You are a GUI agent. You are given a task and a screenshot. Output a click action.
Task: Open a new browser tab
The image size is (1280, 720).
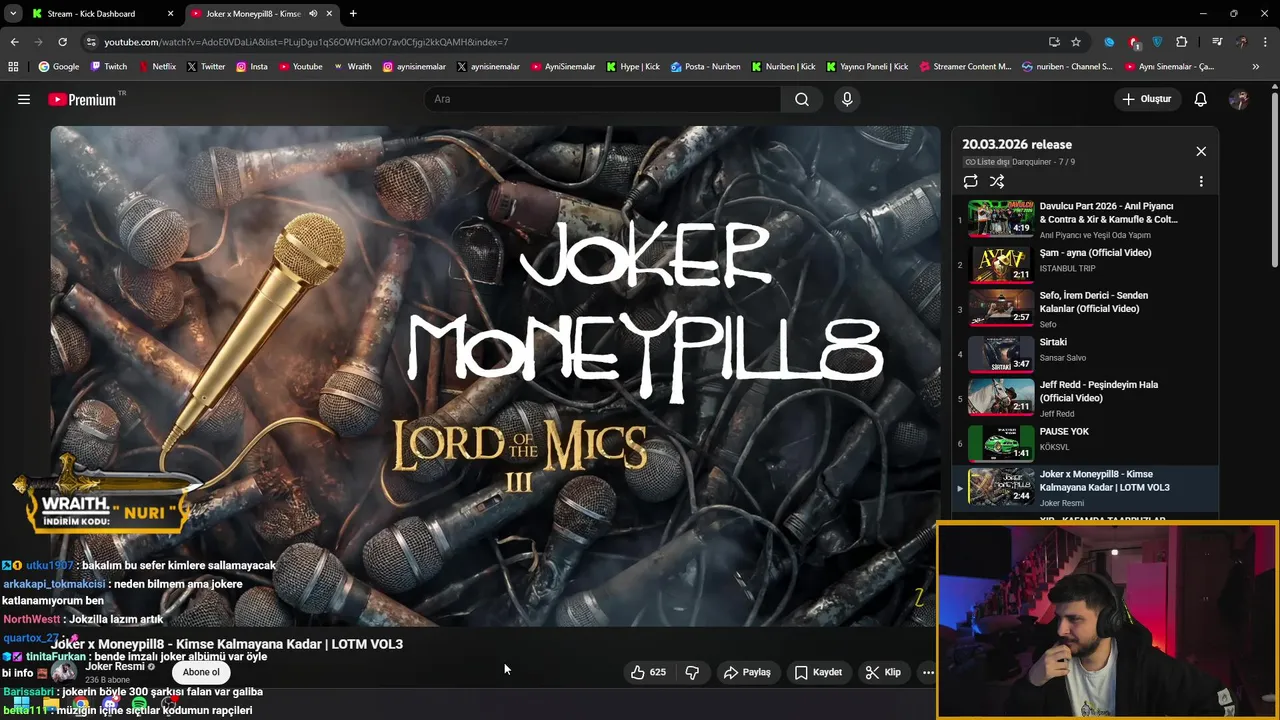(353, 14)
